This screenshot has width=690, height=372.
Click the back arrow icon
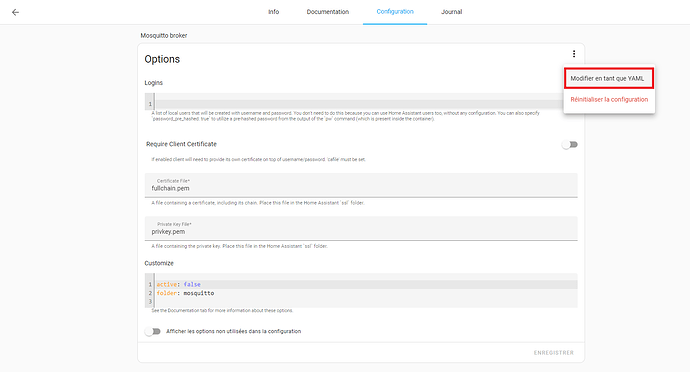pyautogui.click(x=15, y=12)
